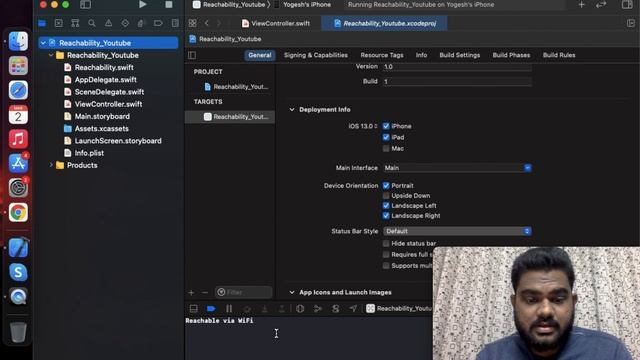Open the Build Phases tab

511,55
